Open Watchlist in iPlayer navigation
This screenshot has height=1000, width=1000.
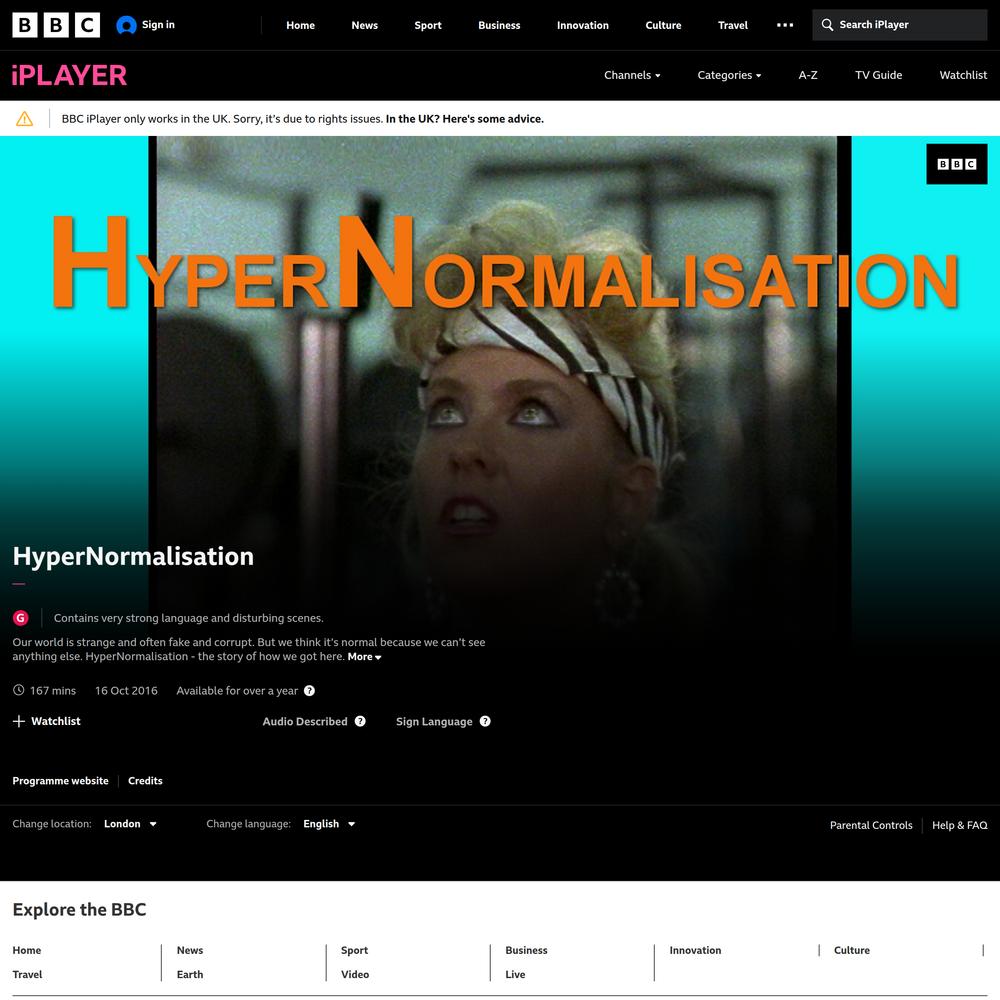tap(963, 75)
